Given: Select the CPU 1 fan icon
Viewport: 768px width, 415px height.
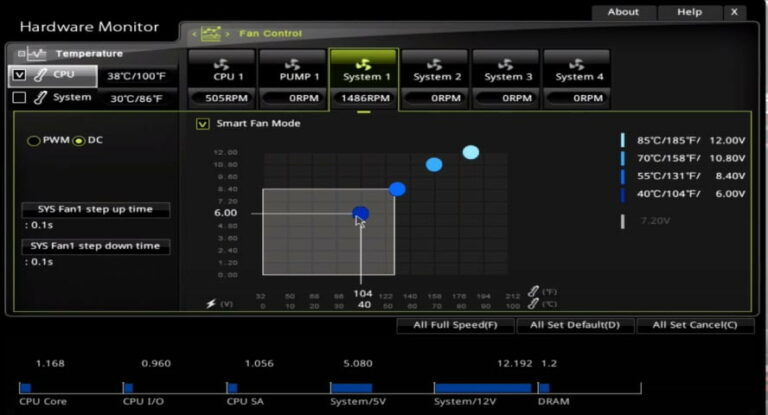Looking at the screenshot, I should tap(221, 63).
